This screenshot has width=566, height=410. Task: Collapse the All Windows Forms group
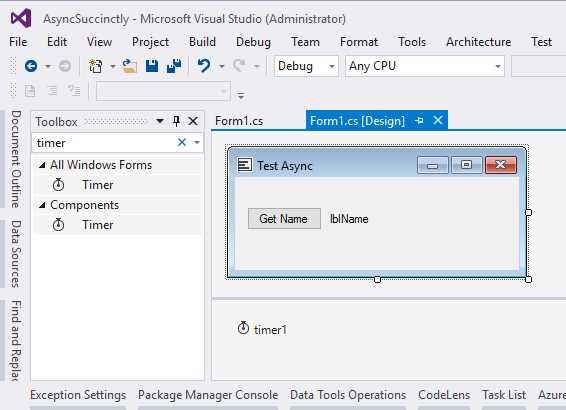pos(42,165)
